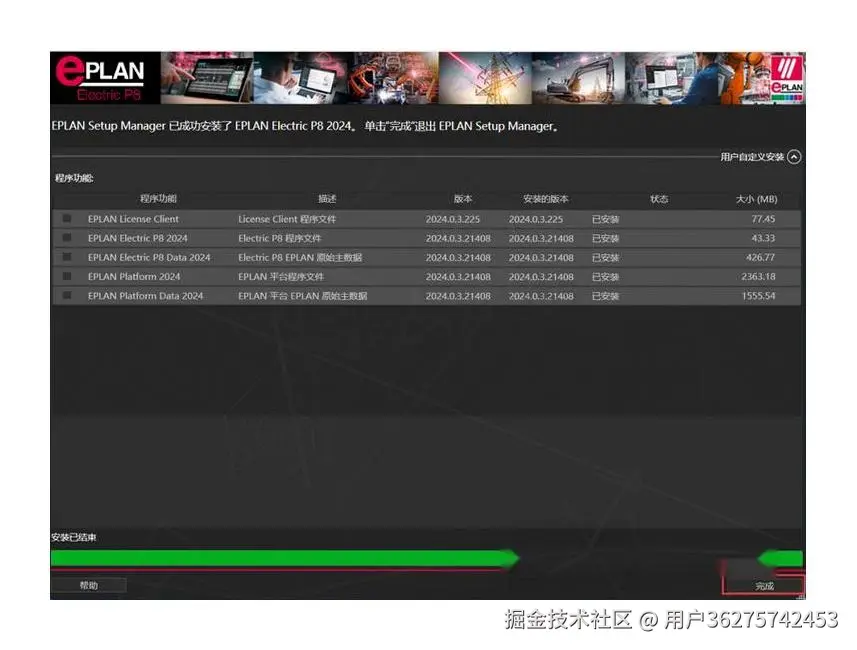The image size is (857, 650).
Task: Click the tablet photo in the banner
Action: point(207,78)
